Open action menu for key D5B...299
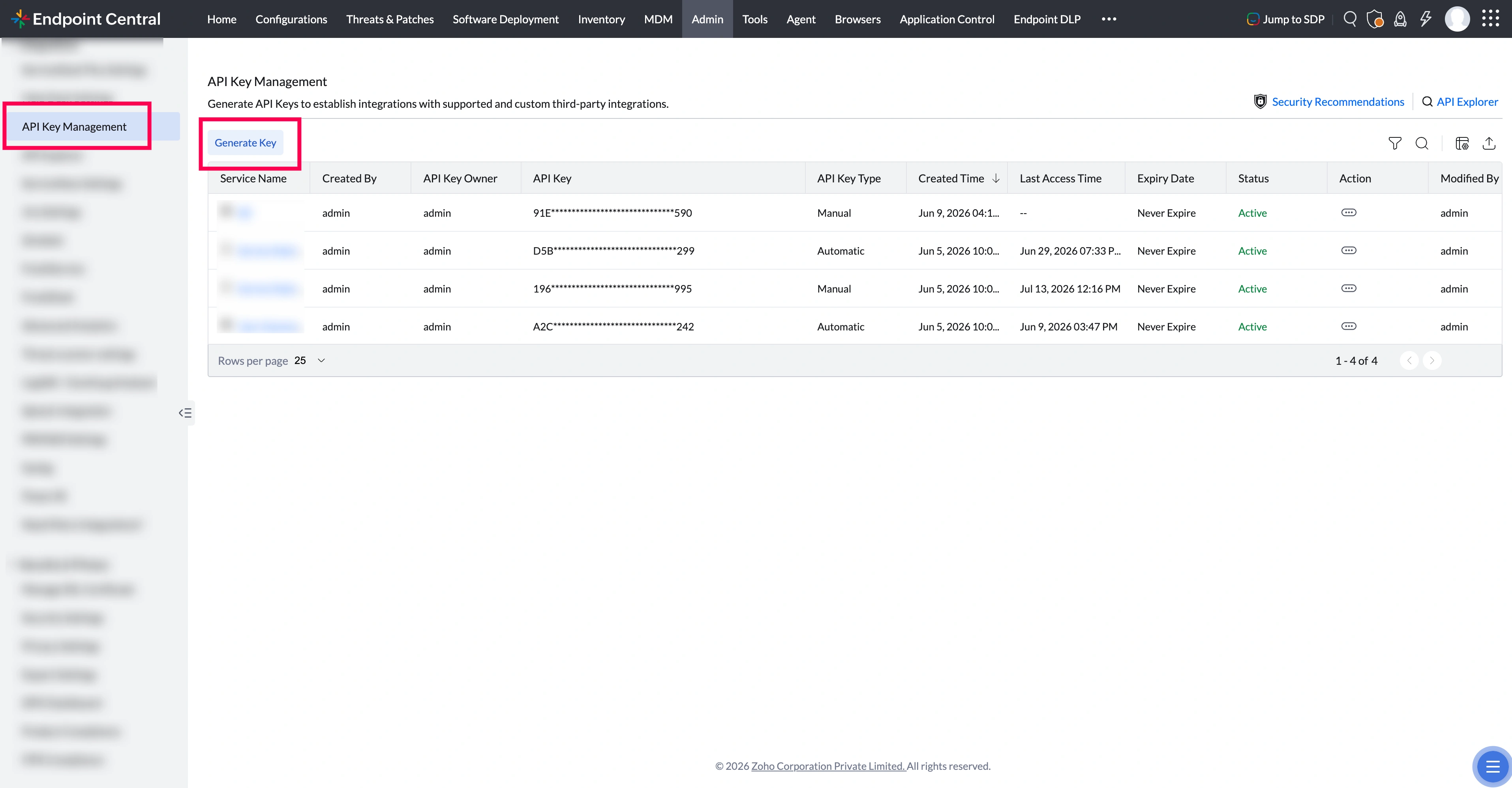Viewport: 1512px width, 788px height. coord(1349,251)
